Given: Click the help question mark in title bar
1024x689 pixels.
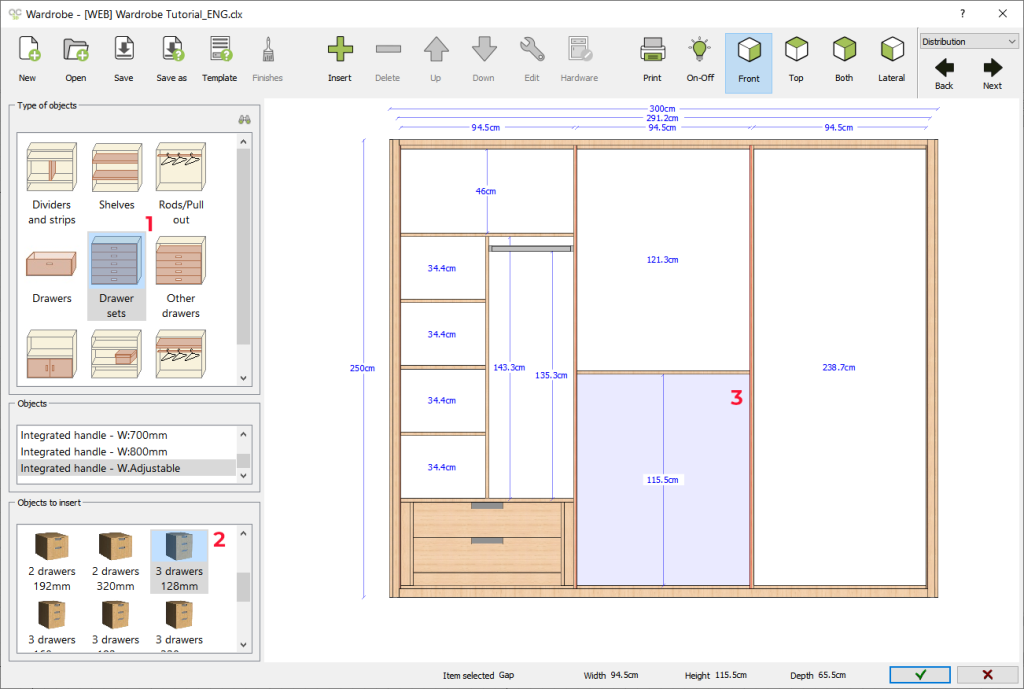Looking at the screenshot, I should point(962,14).
